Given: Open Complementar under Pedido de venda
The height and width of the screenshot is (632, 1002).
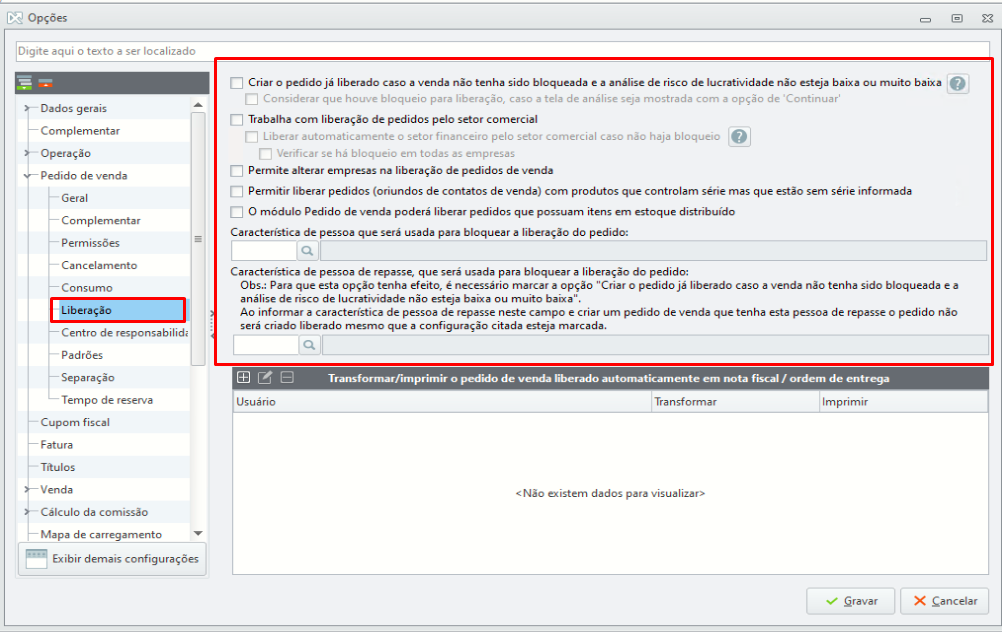Looking at the screenshot, I should 101,220.
